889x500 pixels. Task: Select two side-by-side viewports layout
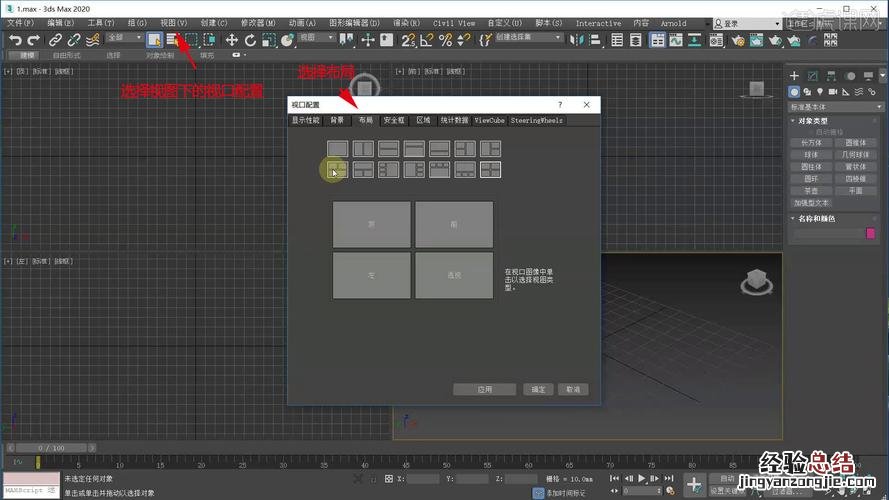pos(363,148)
